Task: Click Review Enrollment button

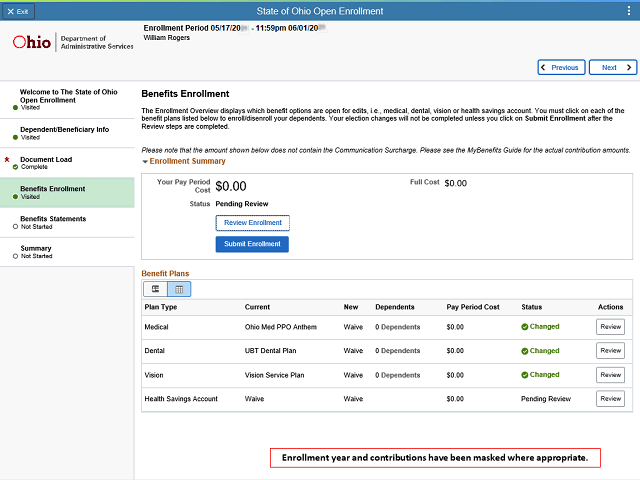Action: [x=253, y=223]
